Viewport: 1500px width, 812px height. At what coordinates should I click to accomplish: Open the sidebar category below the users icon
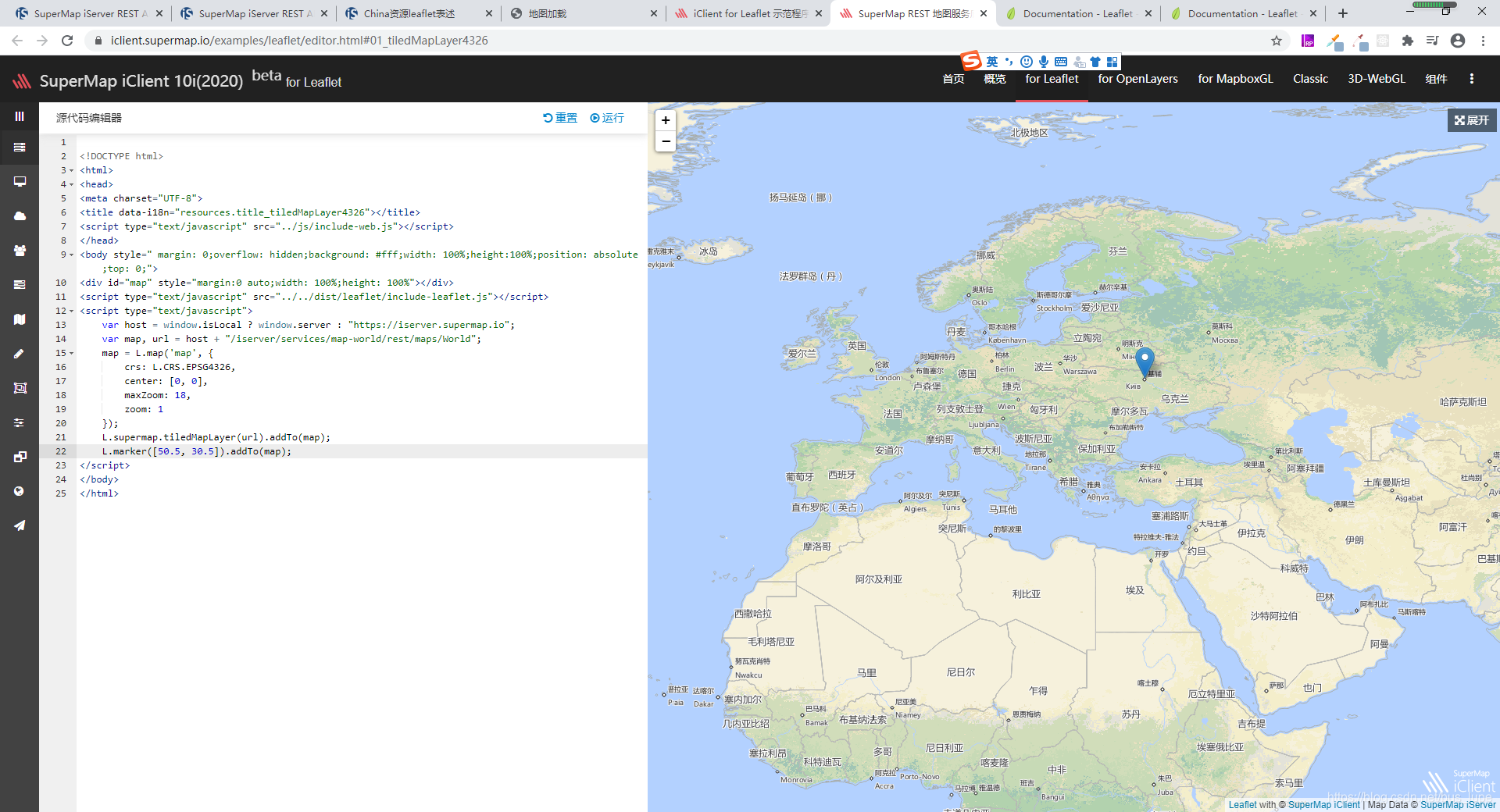point(20,285)
